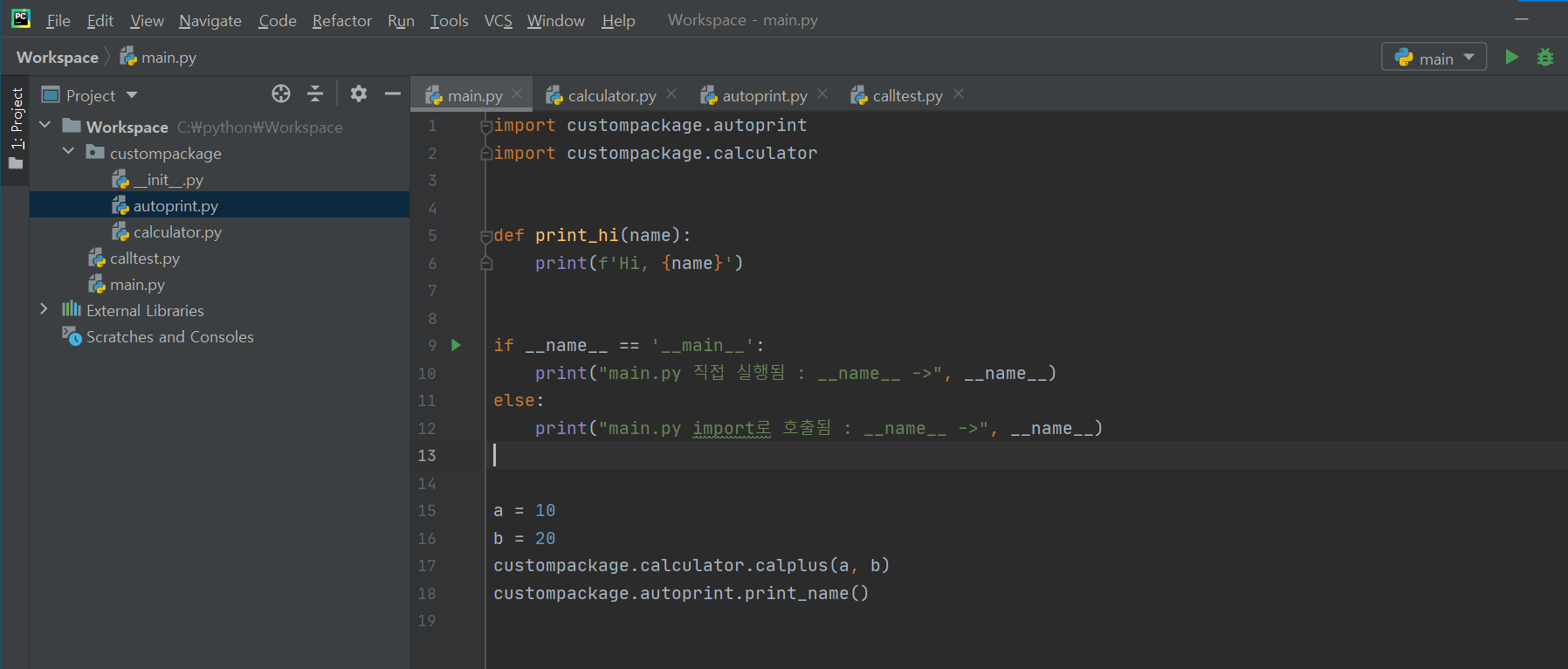This screenshot has width=1568, height=669.
Task: Toggle the Project tool window sidebar button
Action: [16, 128]
